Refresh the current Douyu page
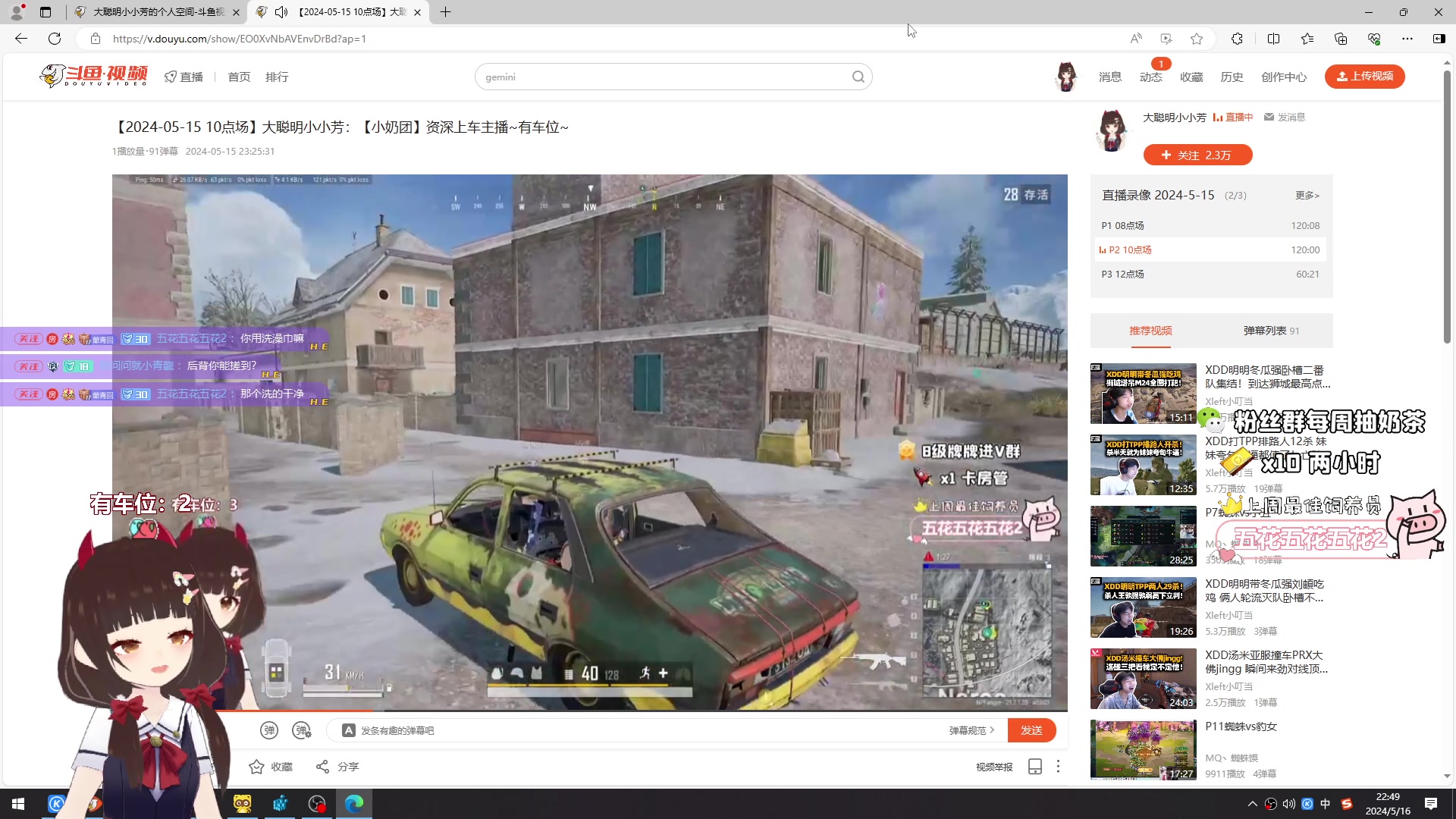The image size is (1456, 819). tap(55, 39)
